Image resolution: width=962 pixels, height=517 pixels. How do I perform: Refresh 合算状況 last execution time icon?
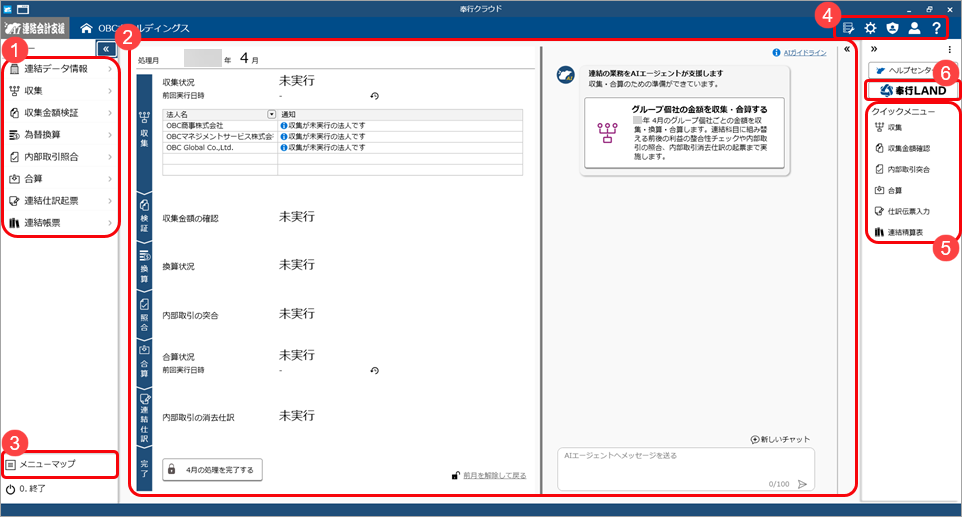click(374, 371)
